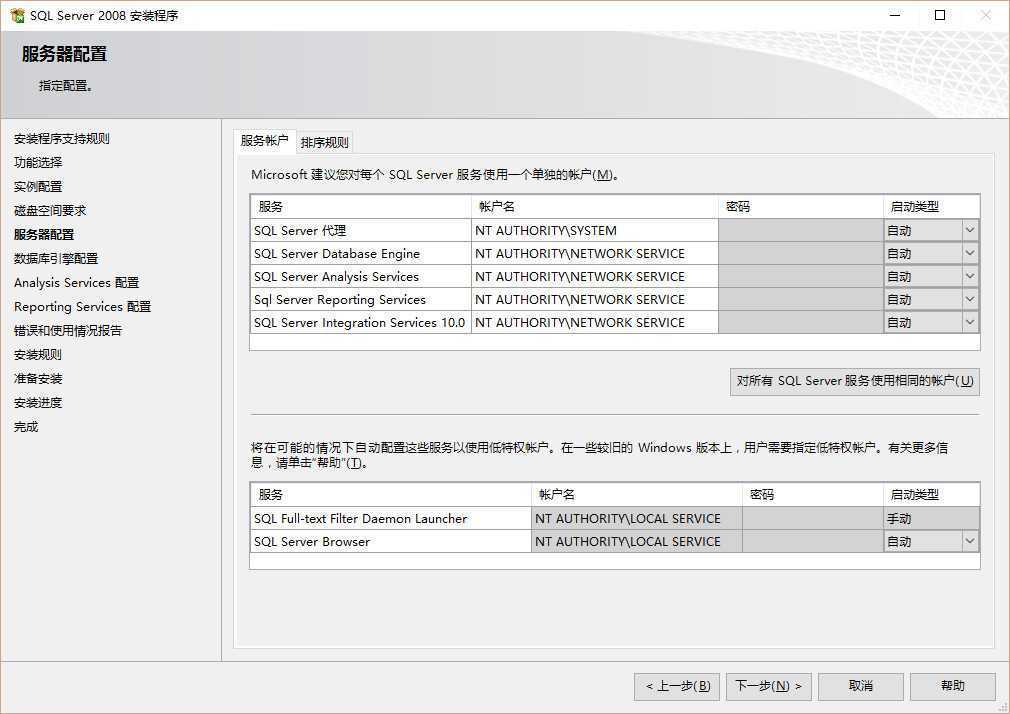Select the SQL Server 代理 service cell
Viewport: 1010px width, 714px height.
[361, 230]
